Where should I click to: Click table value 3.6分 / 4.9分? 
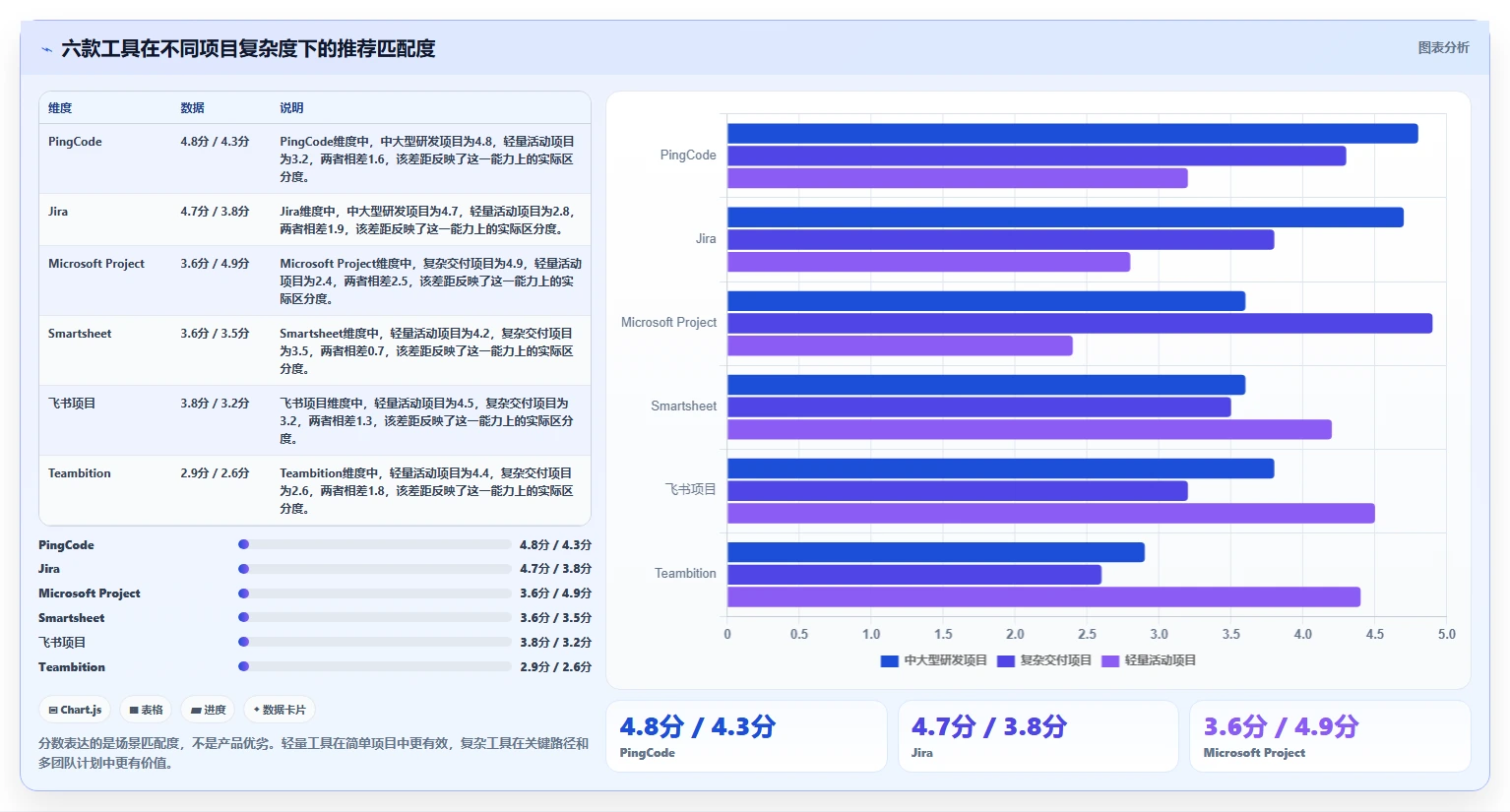tap(215, 264)
